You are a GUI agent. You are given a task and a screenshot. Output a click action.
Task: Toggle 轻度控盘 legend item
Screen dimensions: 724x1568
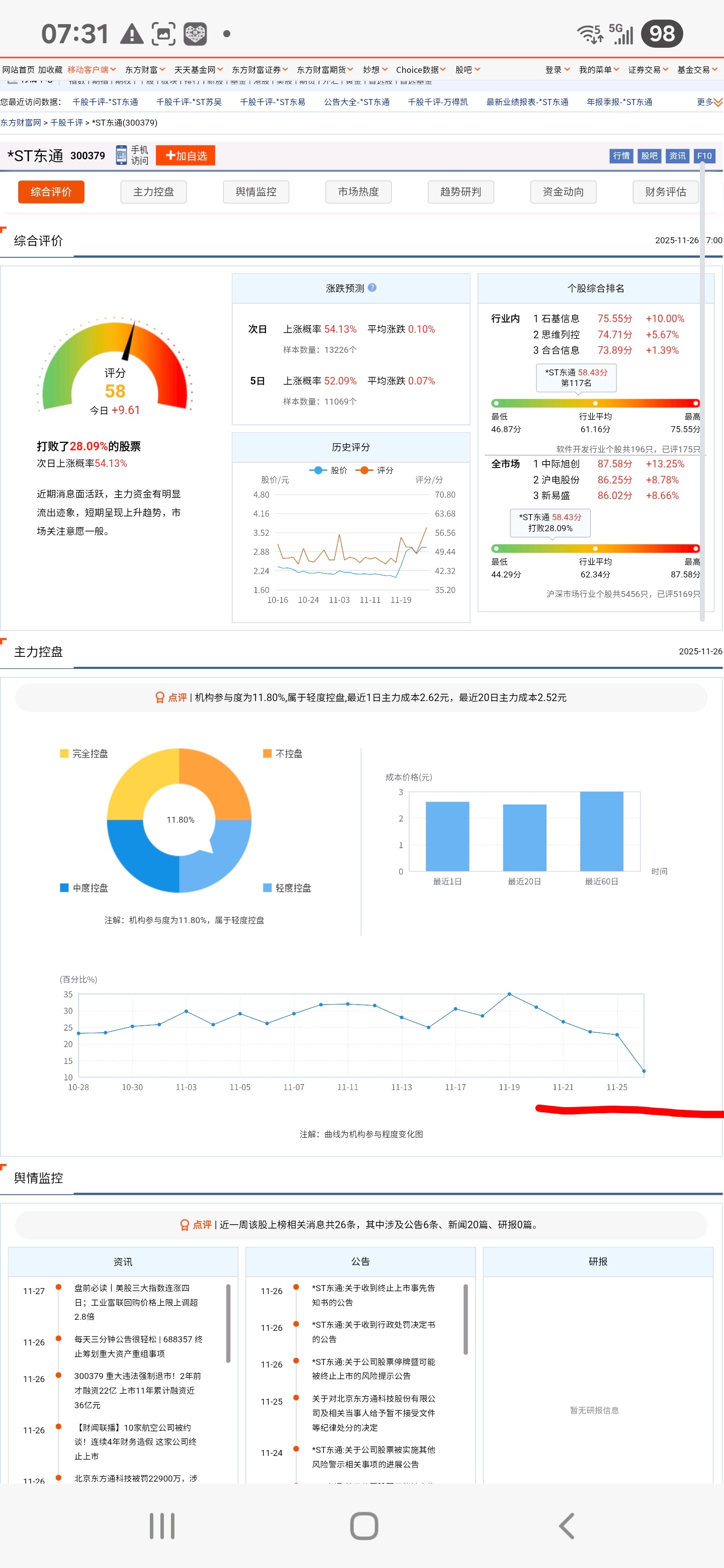point(287,888)
